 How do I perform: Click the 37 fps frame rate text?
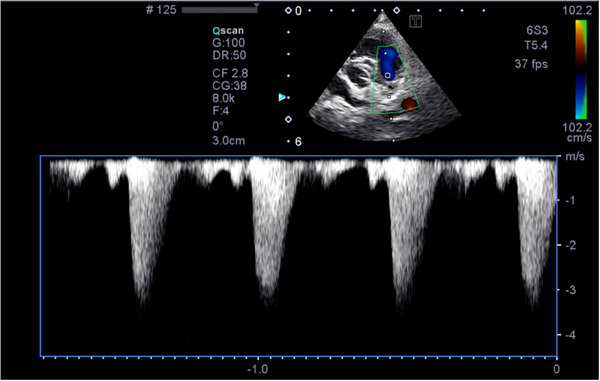pyautogui.click(x=531, y=64)
